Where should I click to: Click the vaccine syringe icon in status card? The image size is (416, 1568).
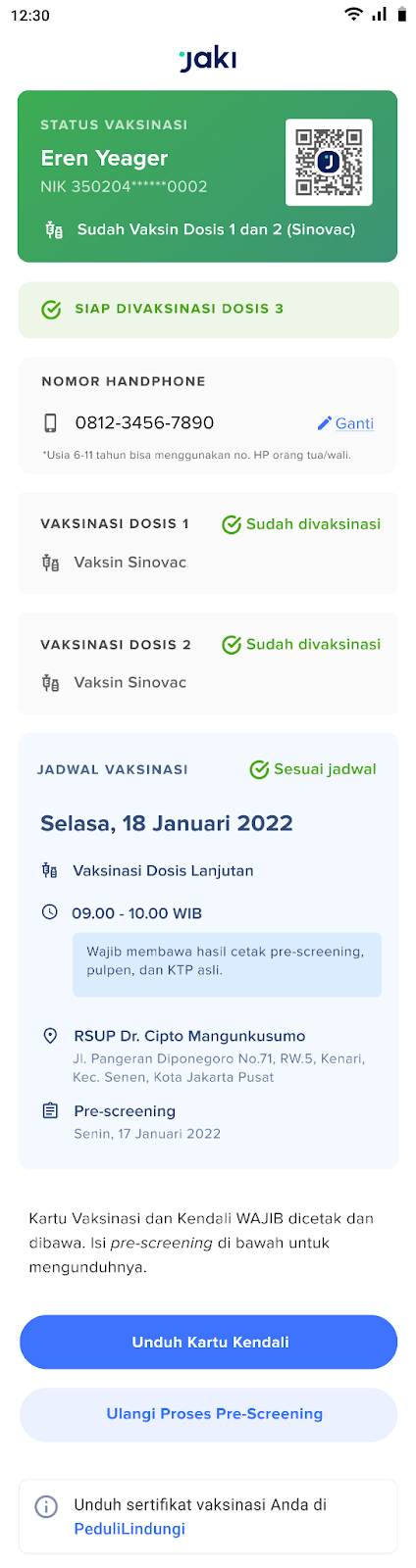[54, 230]
